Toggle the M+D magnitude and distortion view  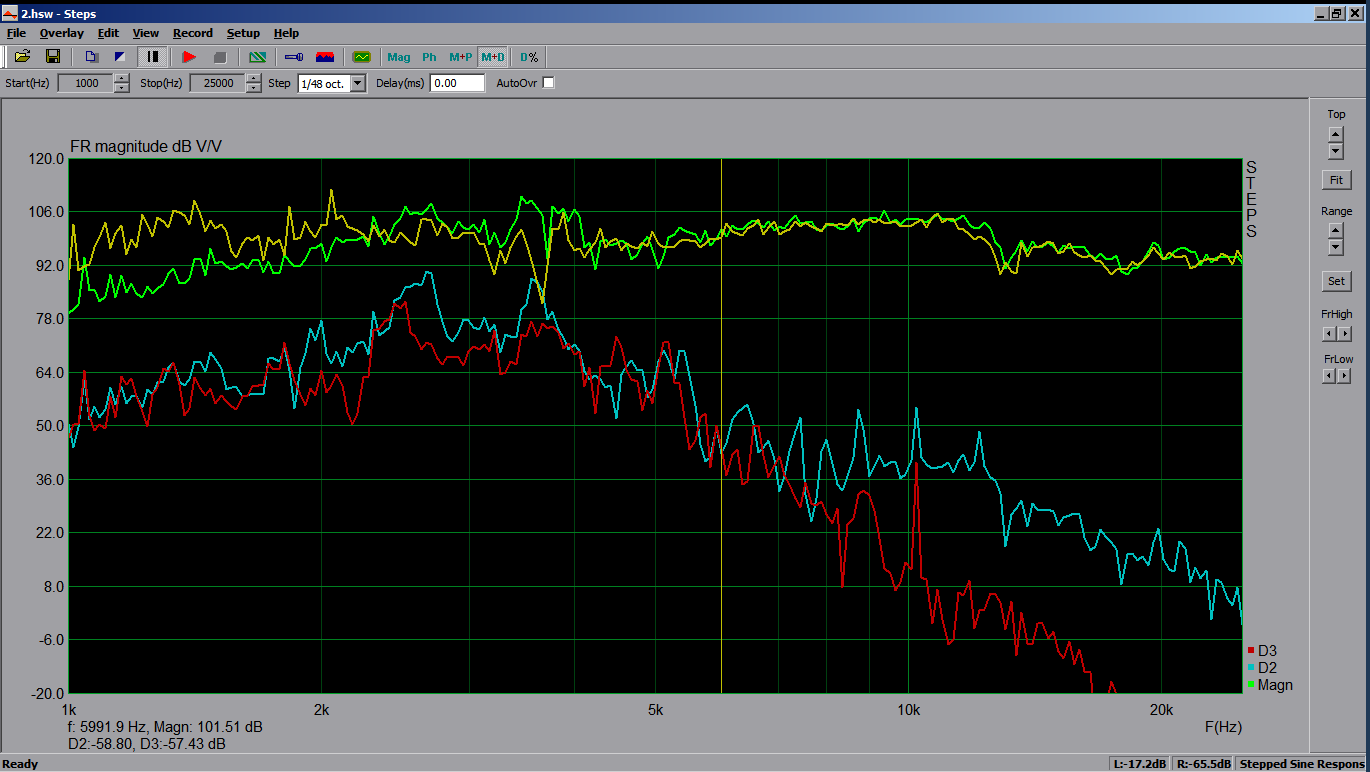493,57
